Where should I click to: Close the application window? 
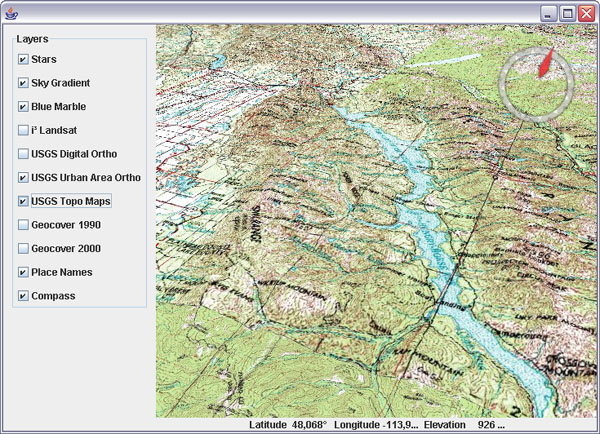[x=585, y=13]
